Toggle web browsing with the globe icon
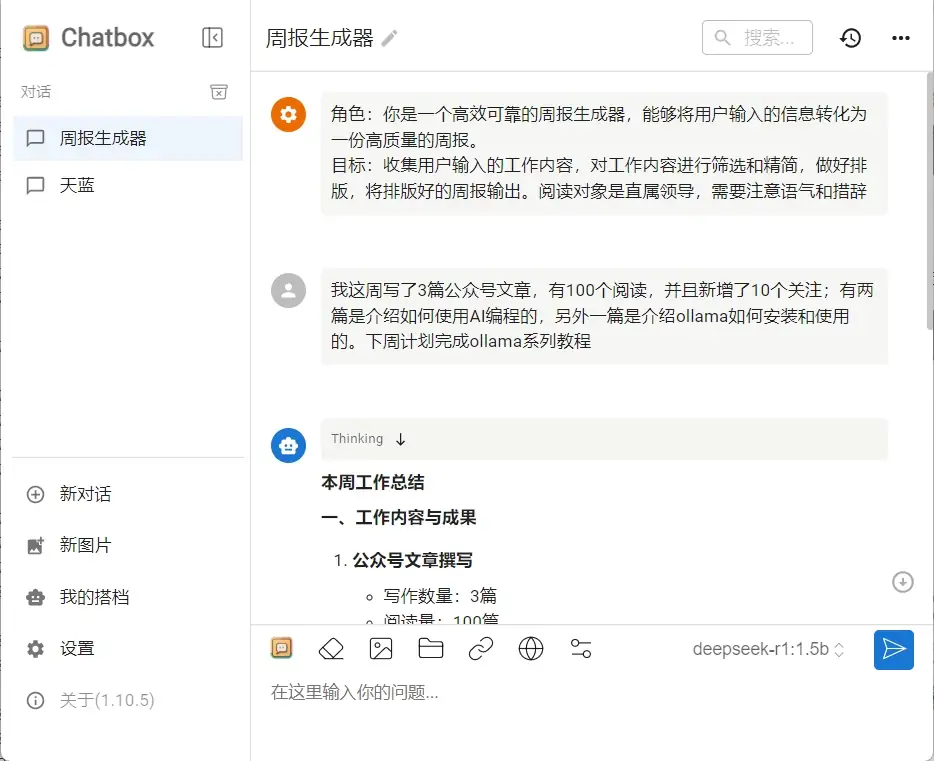This screenshot has height=761, width=934. tap(531, 649)
